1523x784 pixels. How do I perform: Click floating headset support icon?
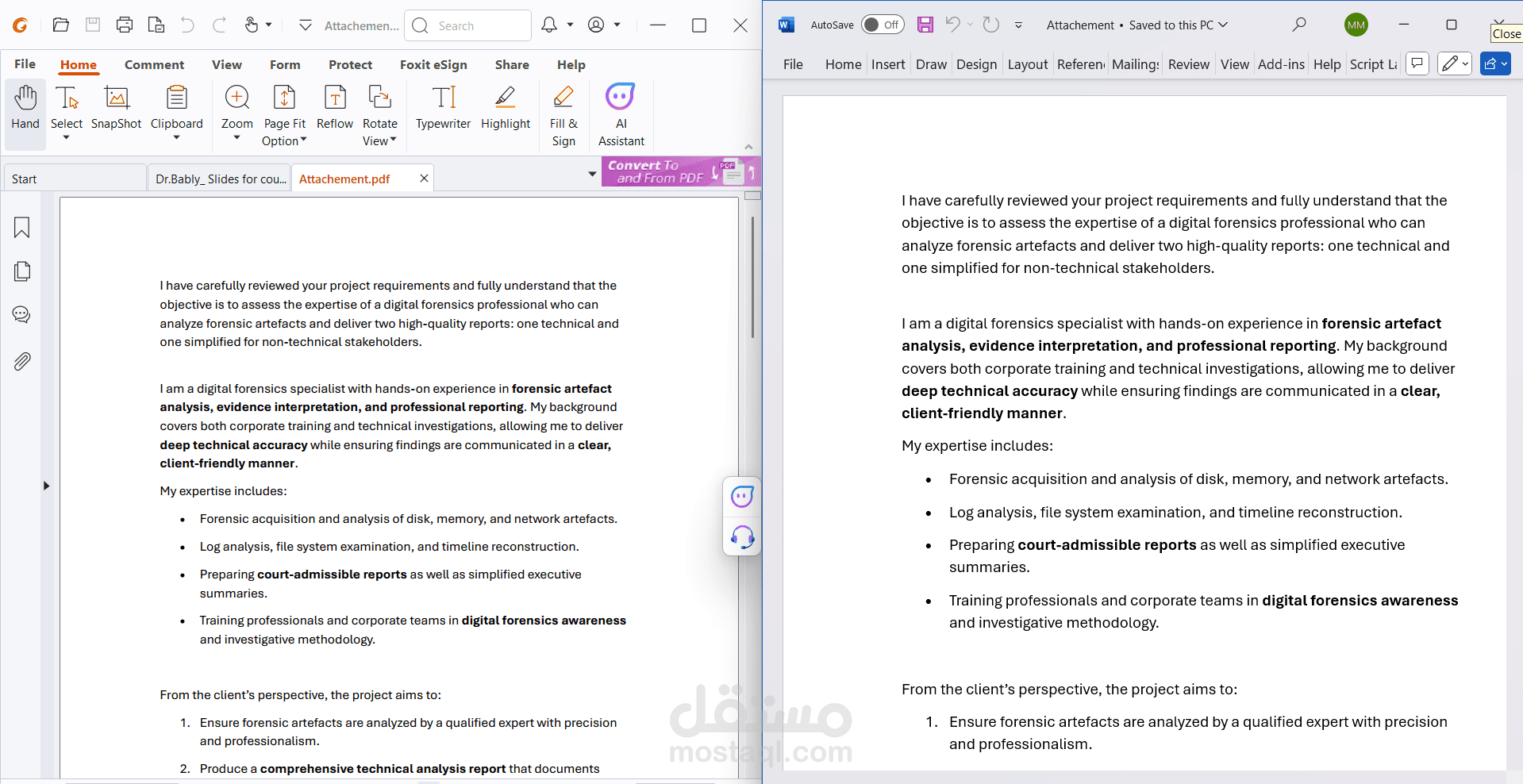tap(742, 537)
